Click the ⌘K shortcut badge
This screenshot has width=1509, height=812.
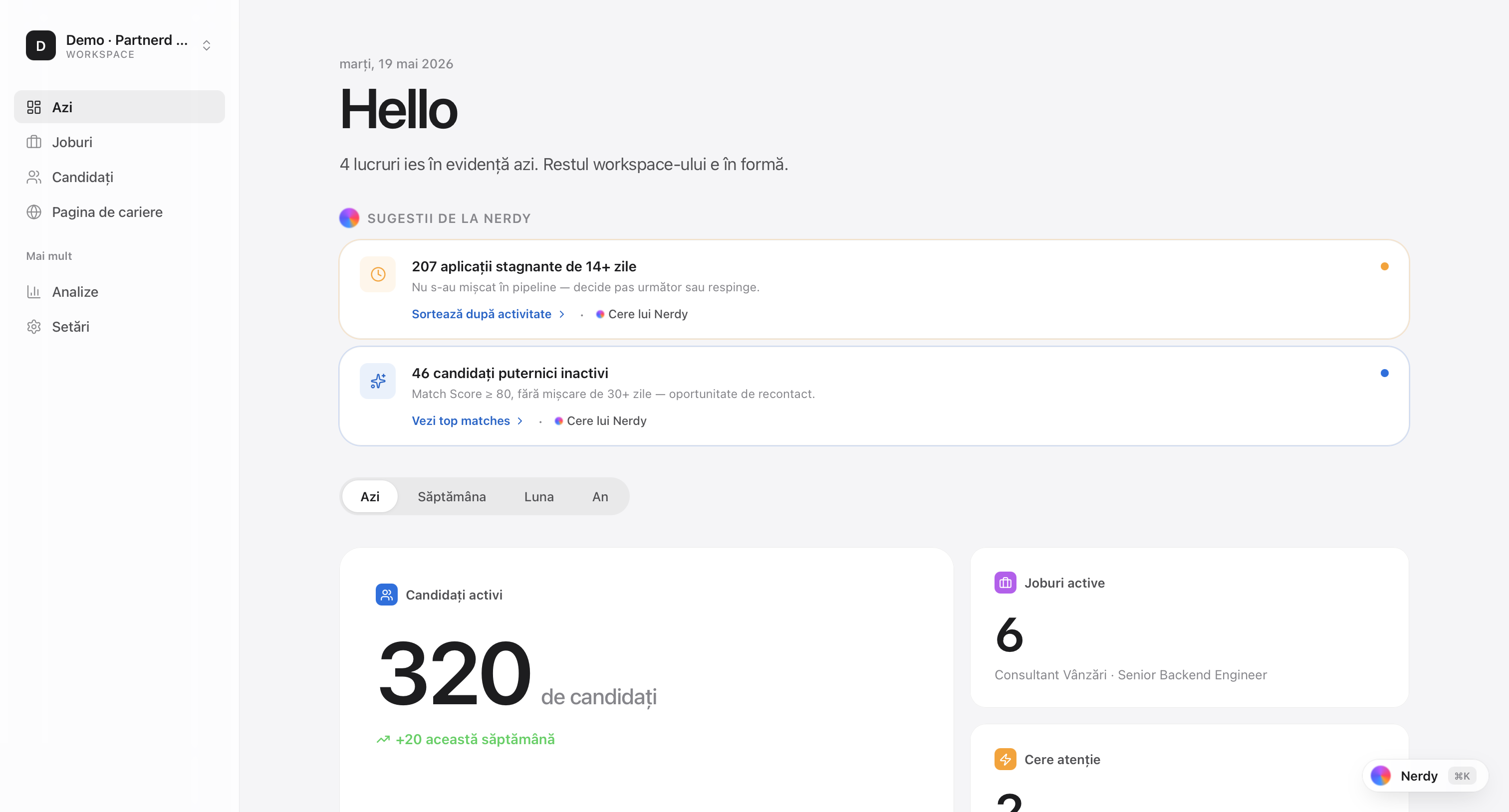[1462, 776]
